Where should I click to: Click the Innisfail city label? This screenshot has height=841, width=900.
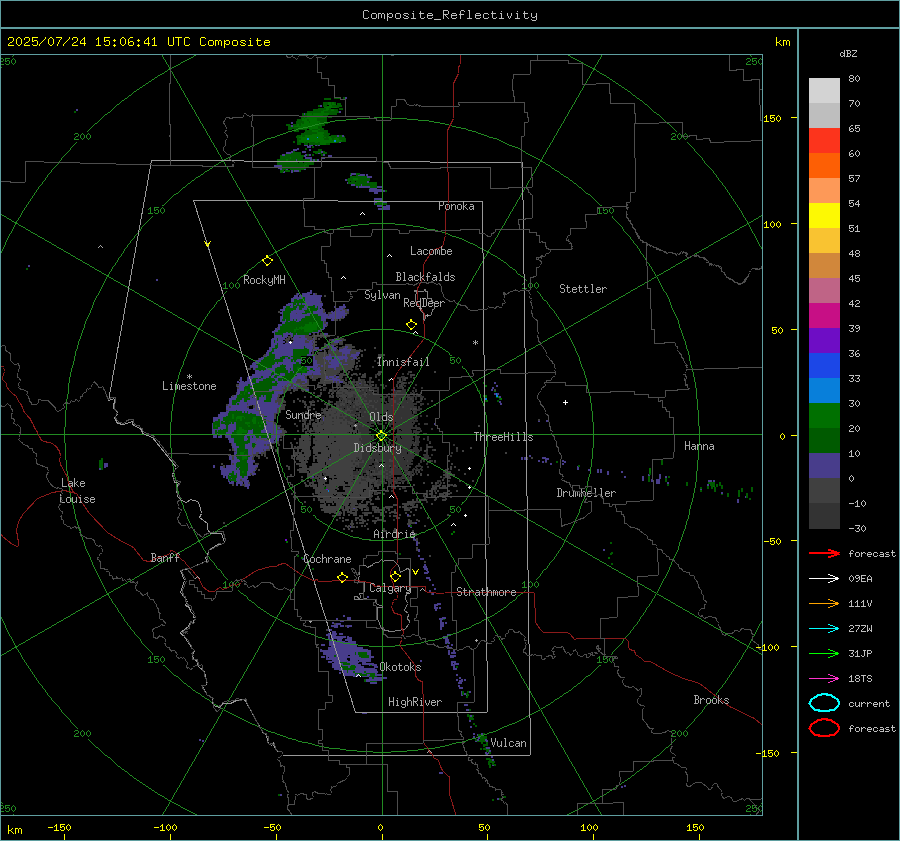click(x=403, y=362)
